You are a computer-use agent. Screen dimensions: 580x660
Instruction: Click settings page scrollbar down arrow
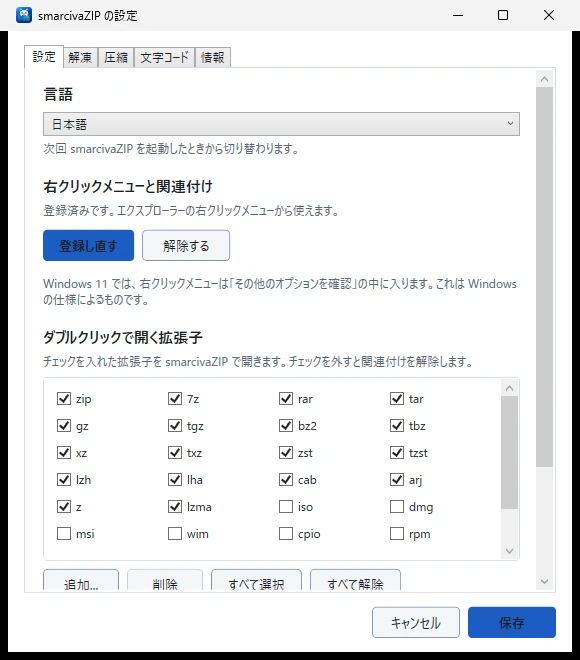pyautogui.click(x=544, y=582)
